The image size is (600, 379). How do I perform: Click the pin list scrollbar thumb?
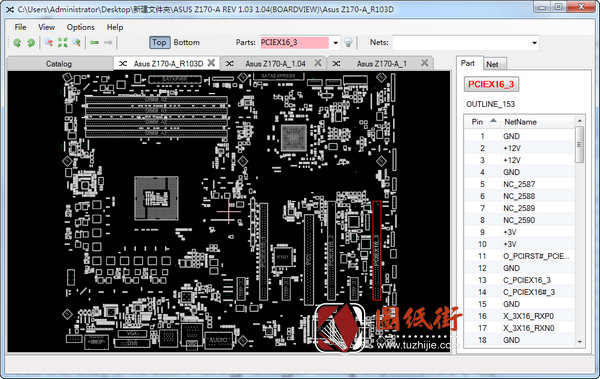pos(579,145)
